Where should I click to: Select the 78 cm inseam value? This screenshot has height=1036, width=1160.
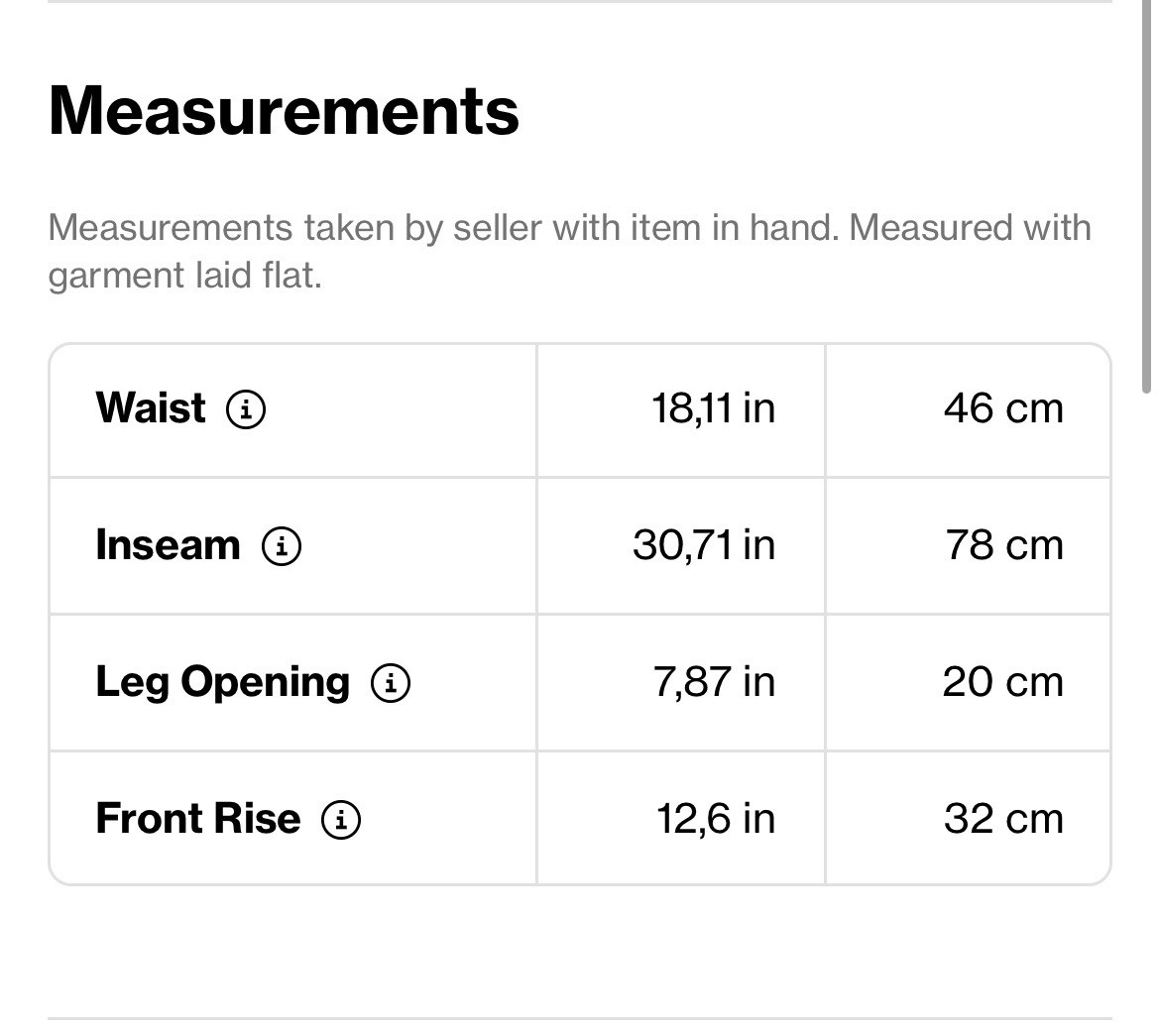(1004, 545)
